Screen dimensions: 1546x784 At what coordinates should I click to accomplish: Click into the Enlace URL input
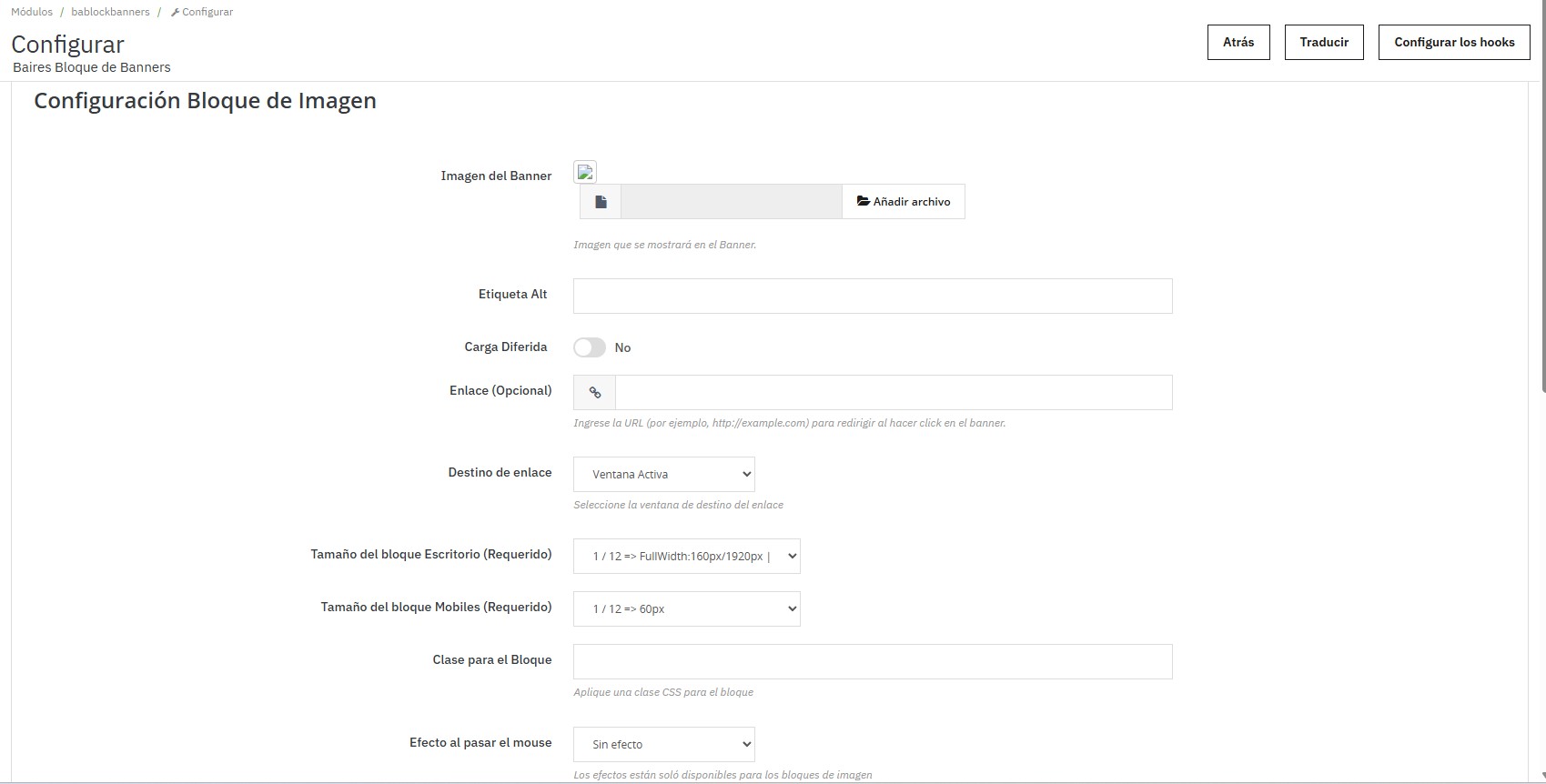coord(894,393)
